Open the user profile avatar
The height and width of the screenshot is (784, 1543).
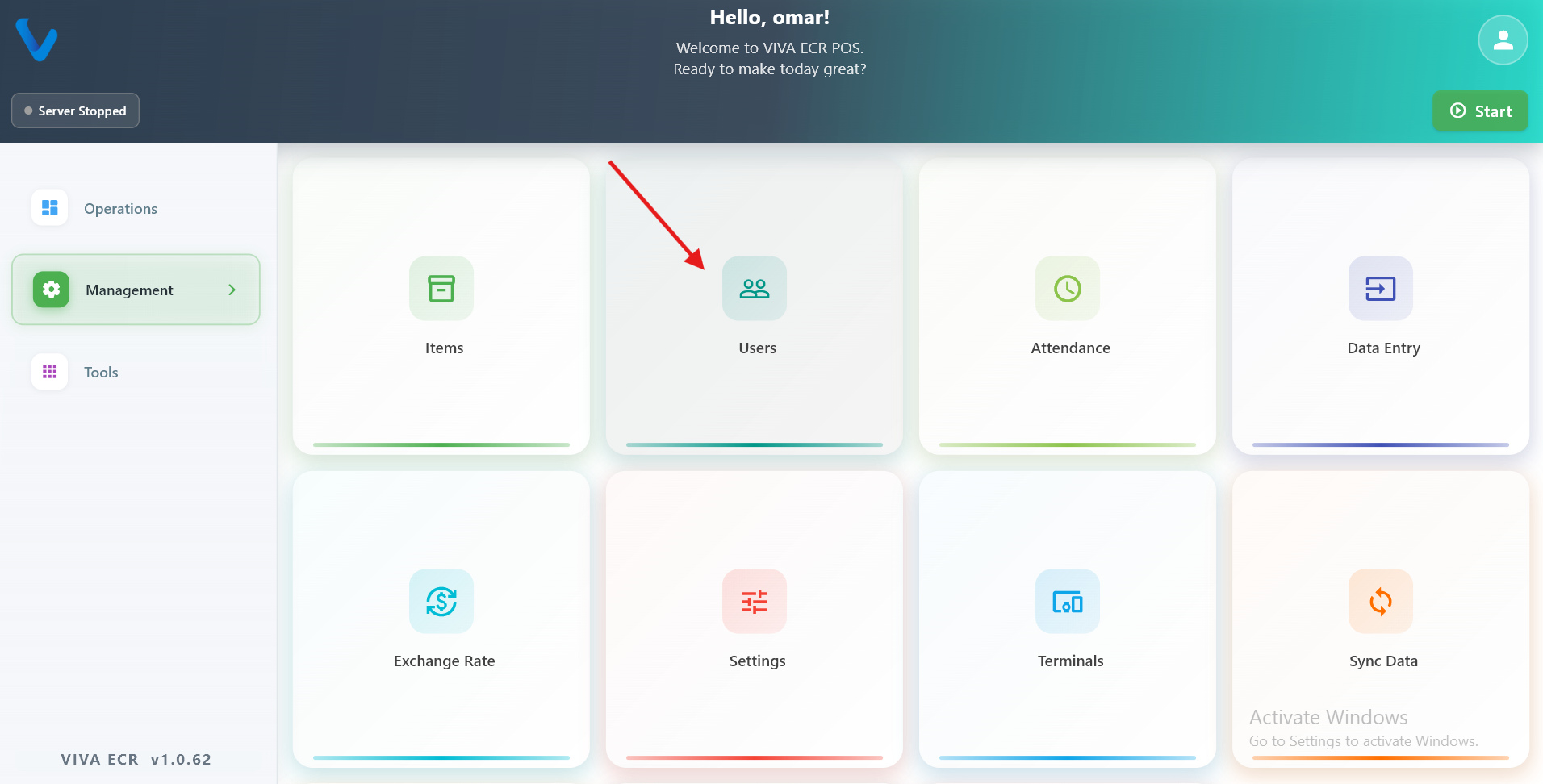click(x=1503, y=40)
